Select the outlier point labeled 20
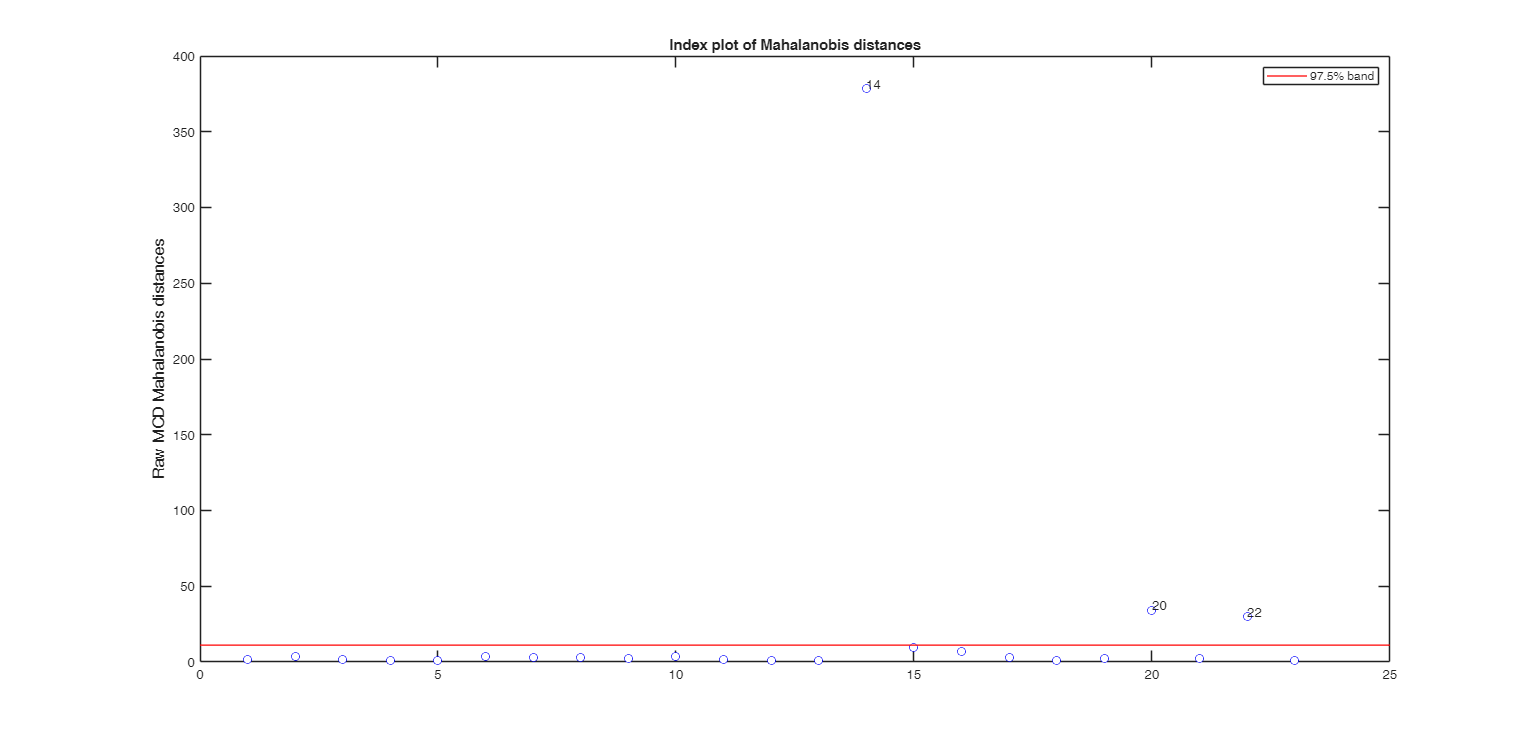Screen dimensions: 1536x744 (1150, 611)
